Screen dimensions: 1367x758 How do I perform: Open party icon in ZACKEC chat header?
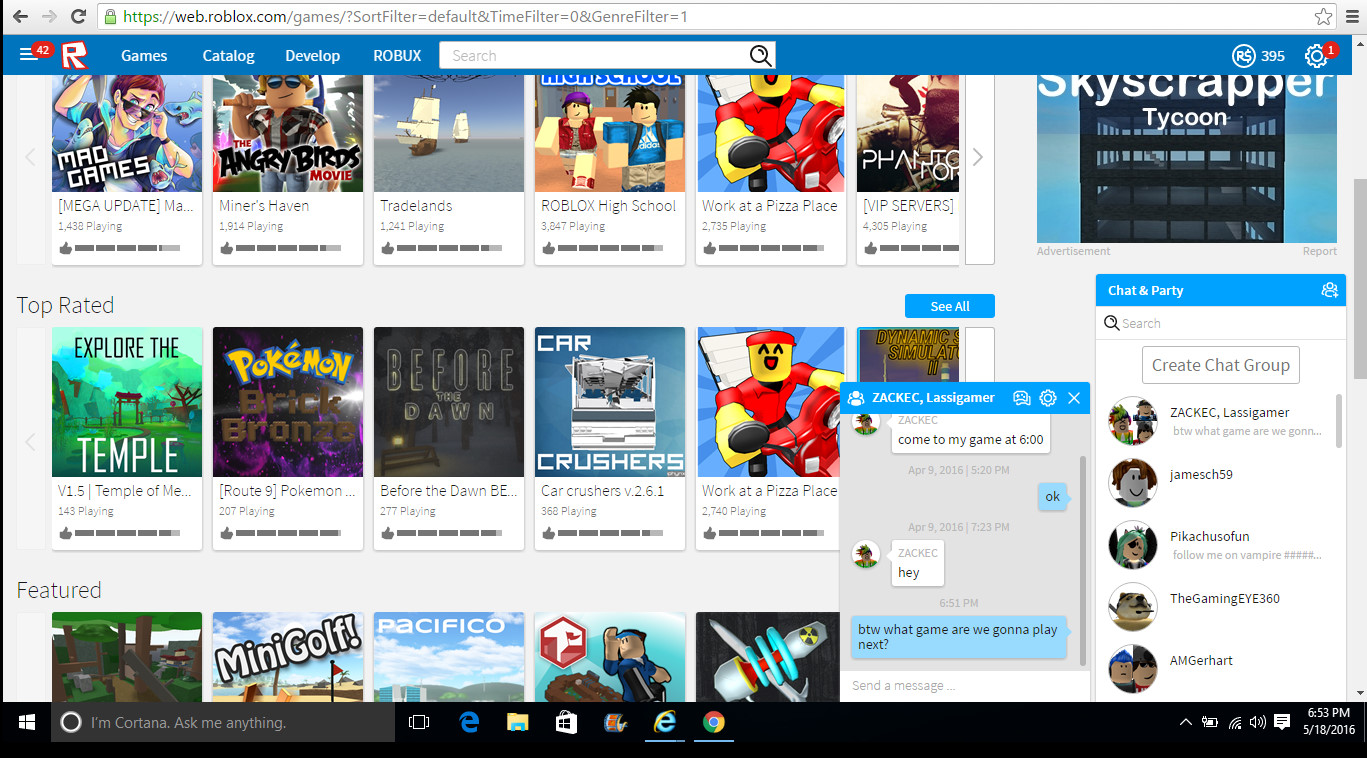(x=1021, y=398)
